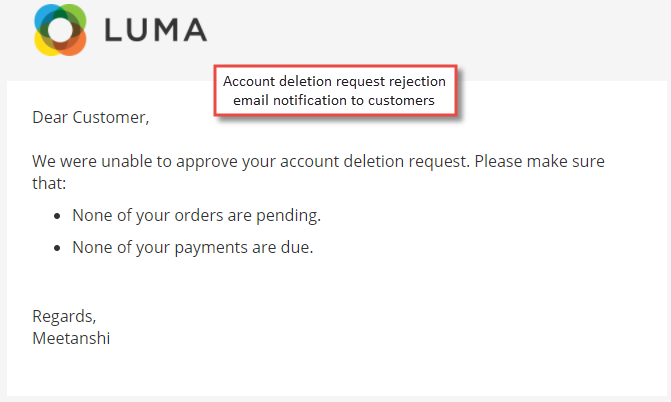Viewport: 671px width, 402px height.
Task: Click the word 'that:' before the list
Action: (x=49, y=183)
